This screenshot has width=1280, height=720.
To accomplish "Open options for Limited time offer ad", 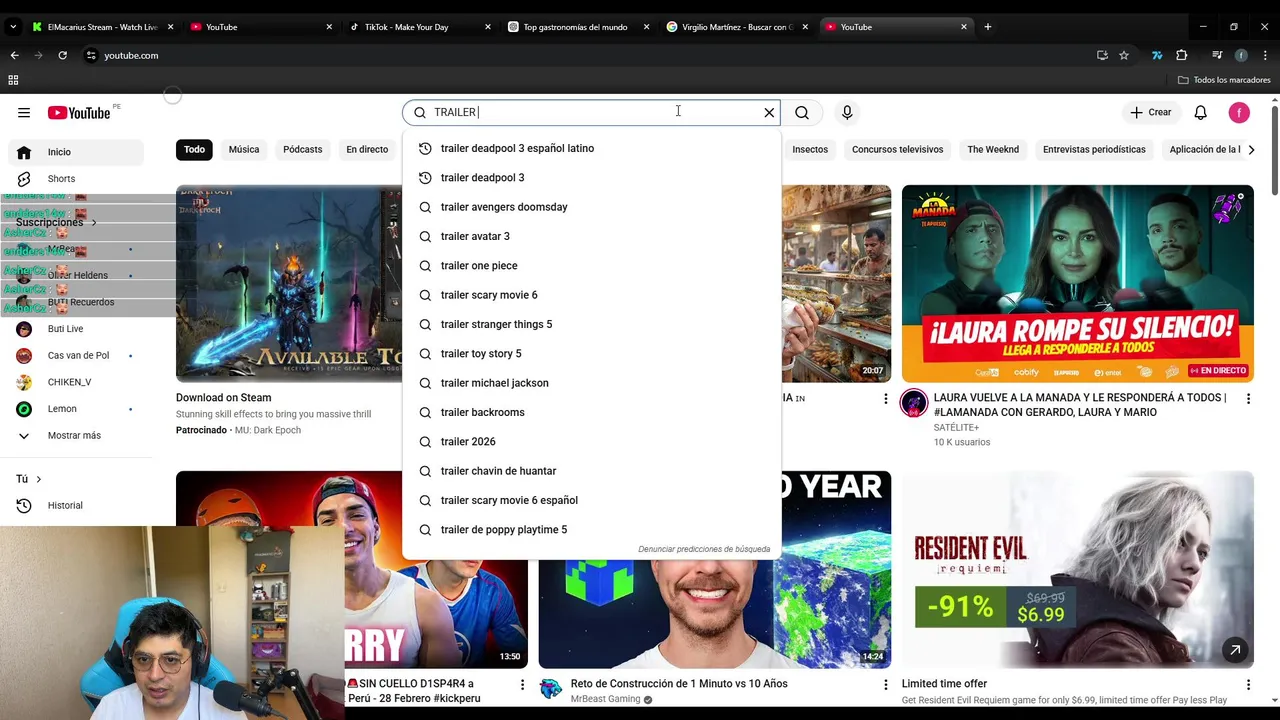I will click(1248, 685).
